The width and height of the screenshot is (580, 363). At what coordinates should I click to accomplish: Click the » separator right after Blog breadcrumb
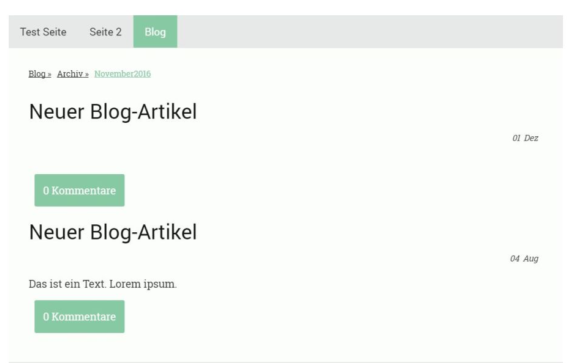[49, 74]
